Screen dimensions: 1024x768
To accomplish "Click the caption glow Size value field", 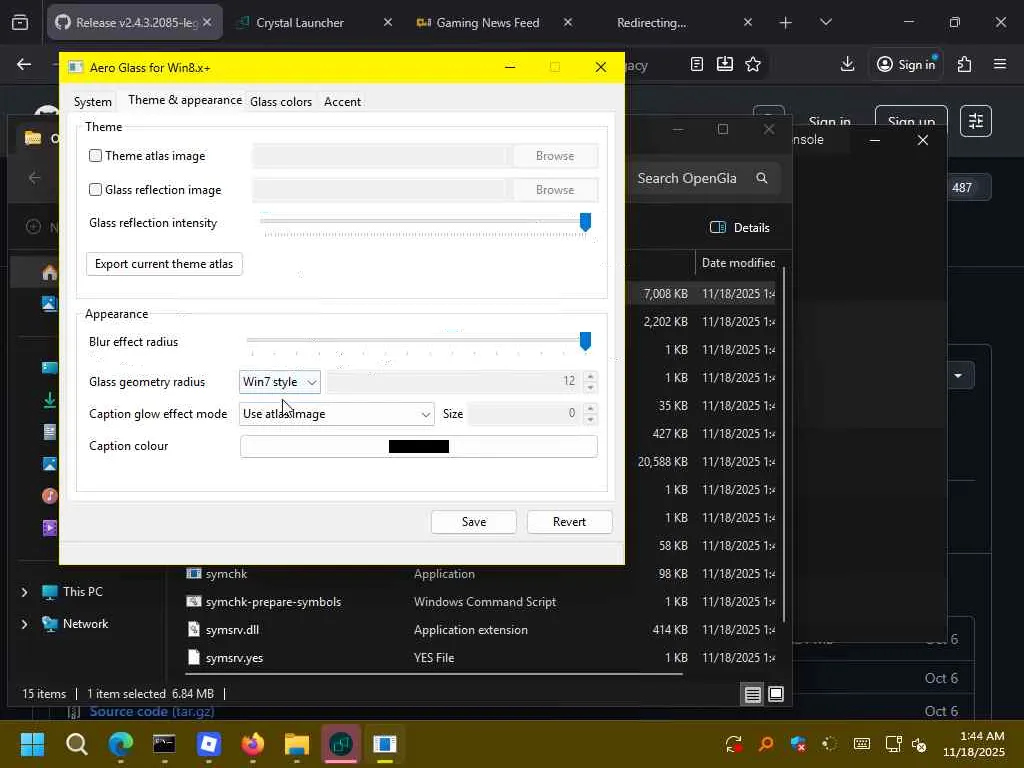I will [x=524, y=413].
